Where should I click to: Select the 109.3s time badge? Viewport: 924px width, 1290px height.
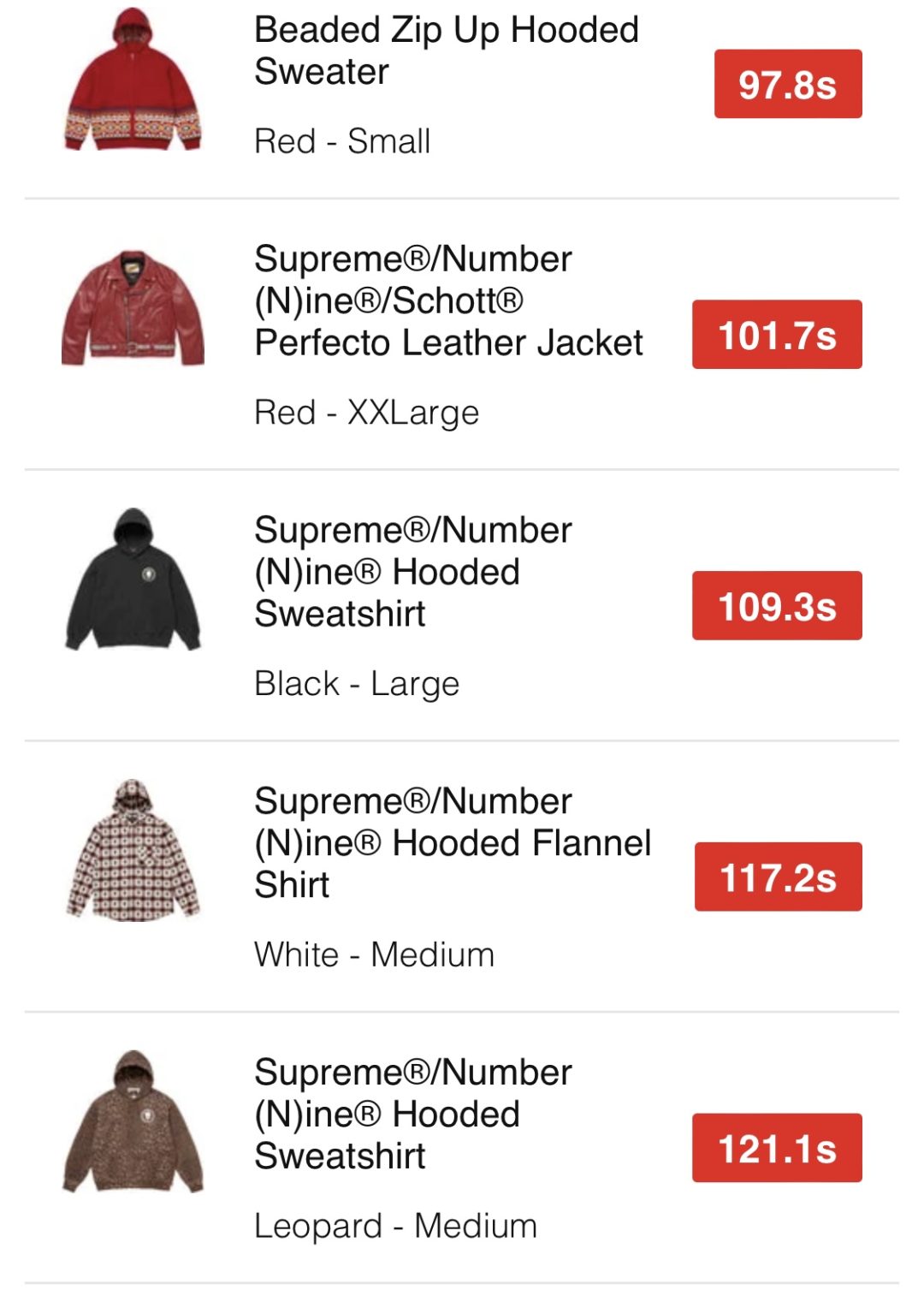click(777, 605)
